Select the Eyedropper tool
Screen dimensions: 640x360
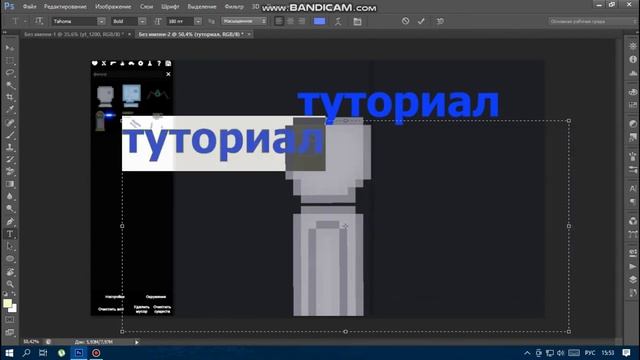[10, 109]
